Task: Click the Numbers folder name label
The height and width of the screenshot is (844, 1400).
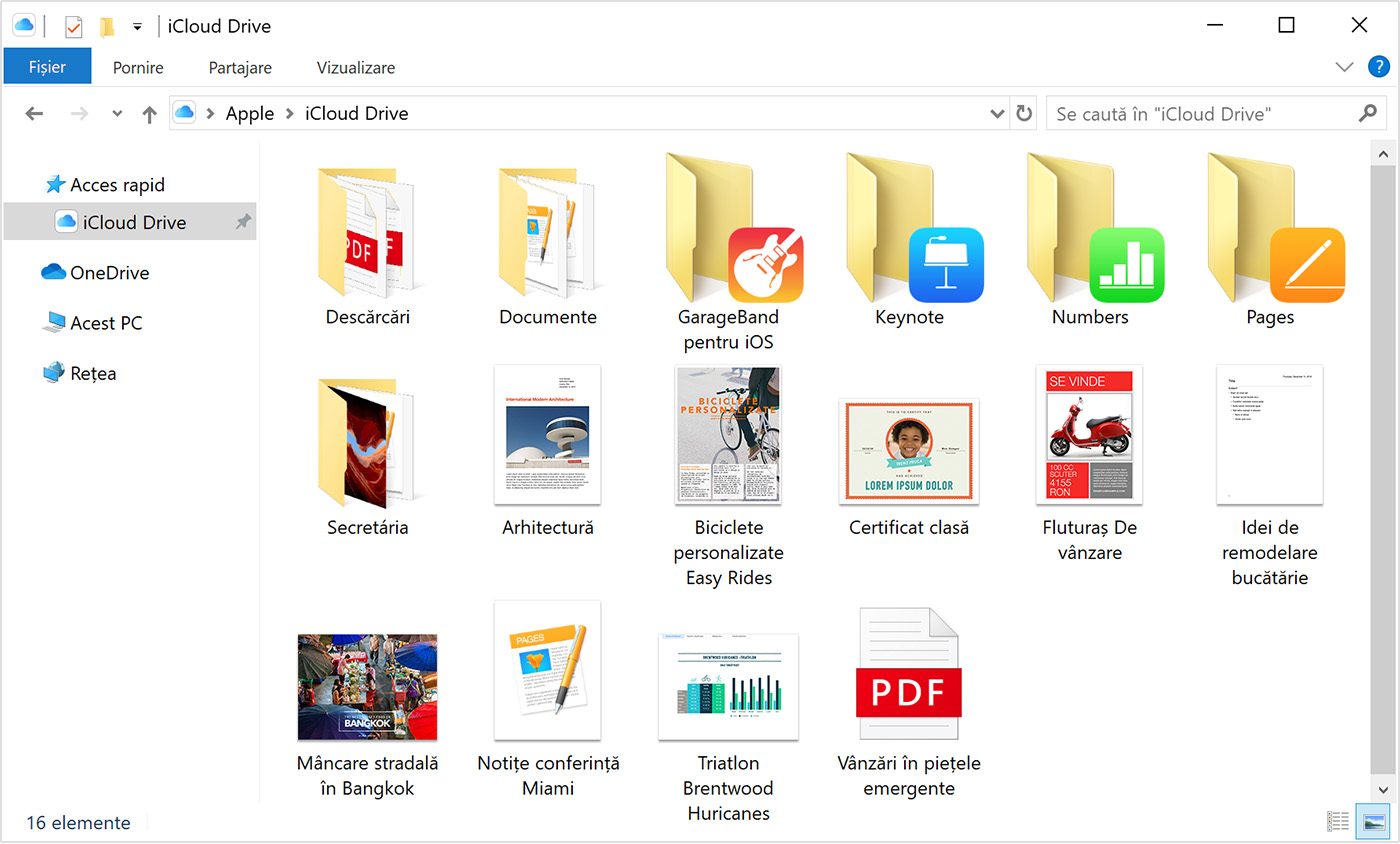Action: [1090, 317]
